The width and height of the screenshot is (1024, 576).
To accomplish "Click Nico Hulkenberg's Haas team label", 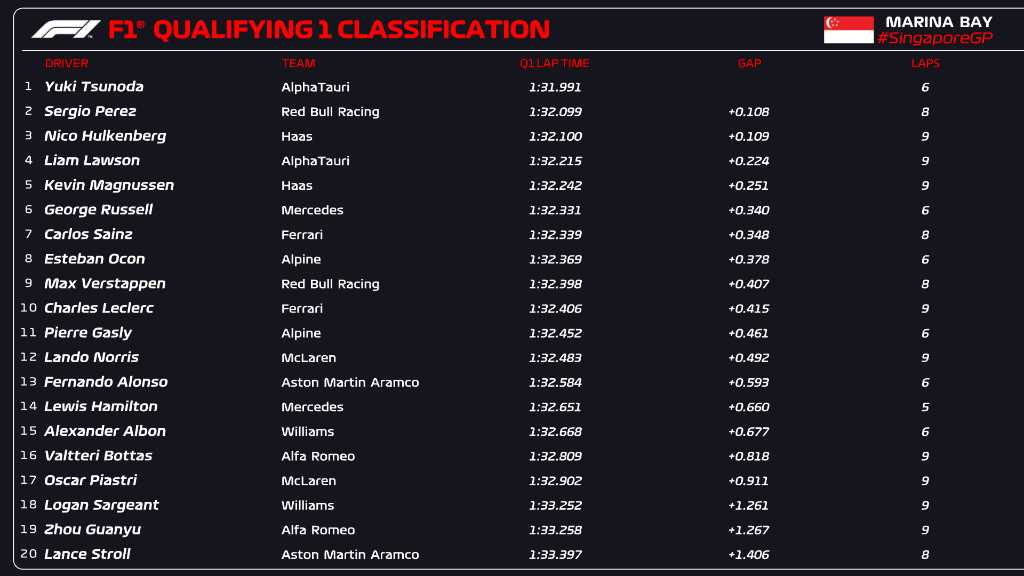I will pyautogui.click(x=297, y=136).
